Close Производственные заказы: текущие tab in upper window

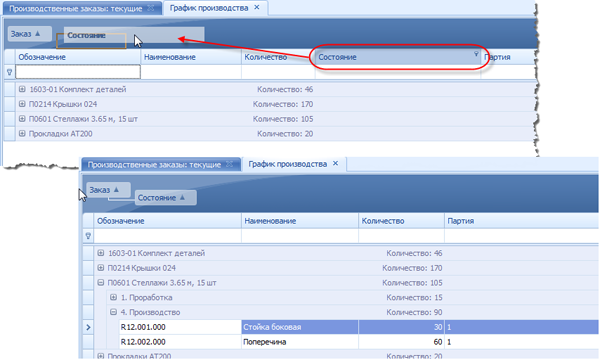pyautogui.click(x=151, y=8)
